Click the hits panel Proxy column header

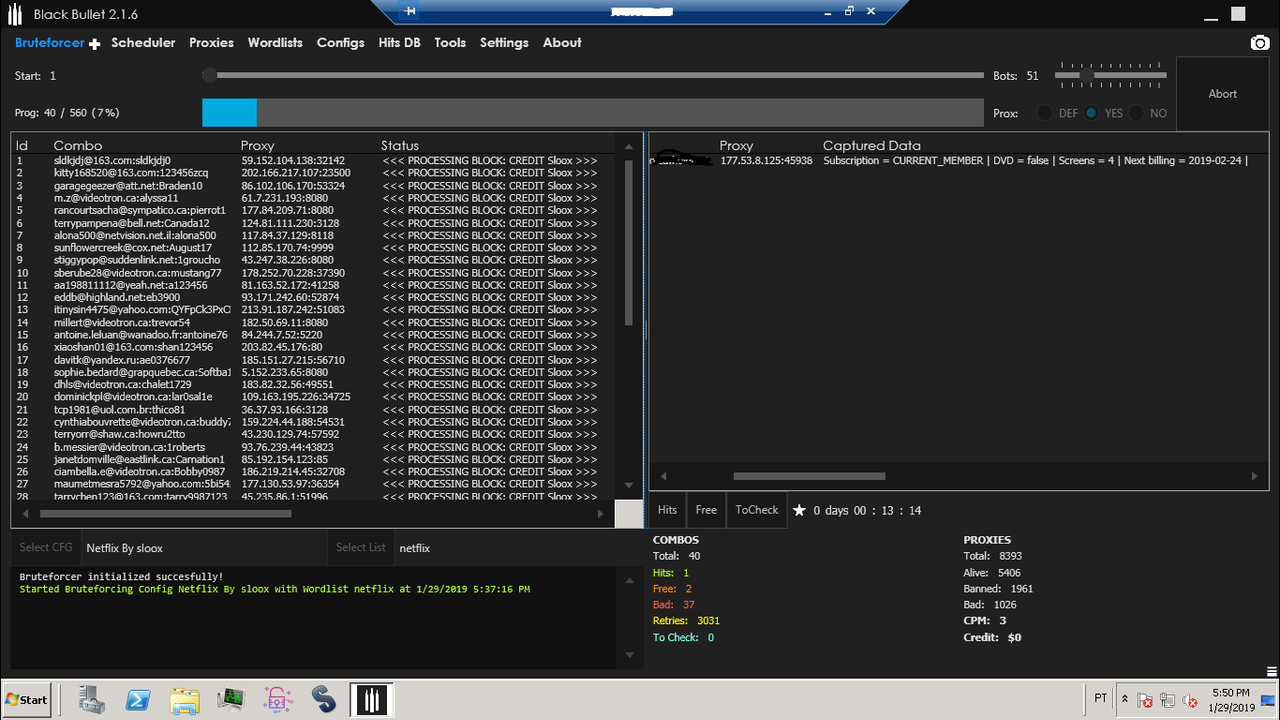[x=736, y=145]
